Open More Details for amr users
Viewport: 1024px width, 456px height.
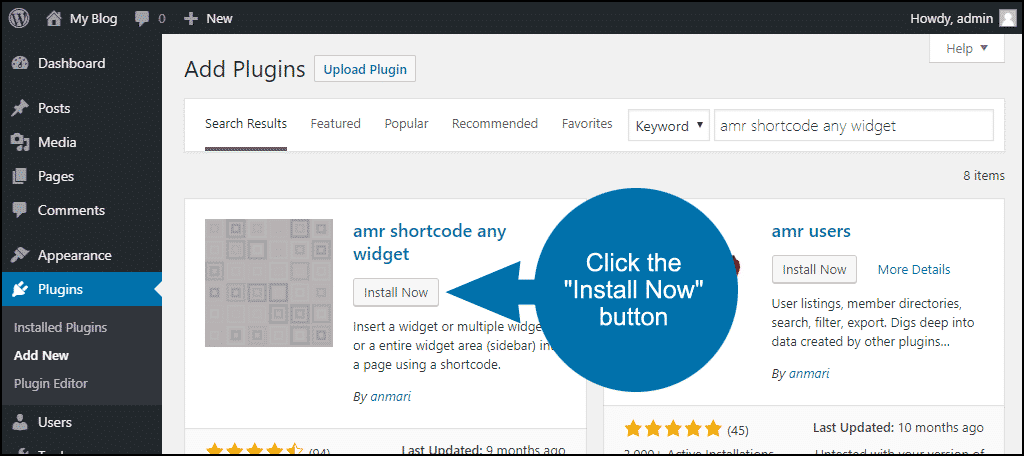[914, 270]
